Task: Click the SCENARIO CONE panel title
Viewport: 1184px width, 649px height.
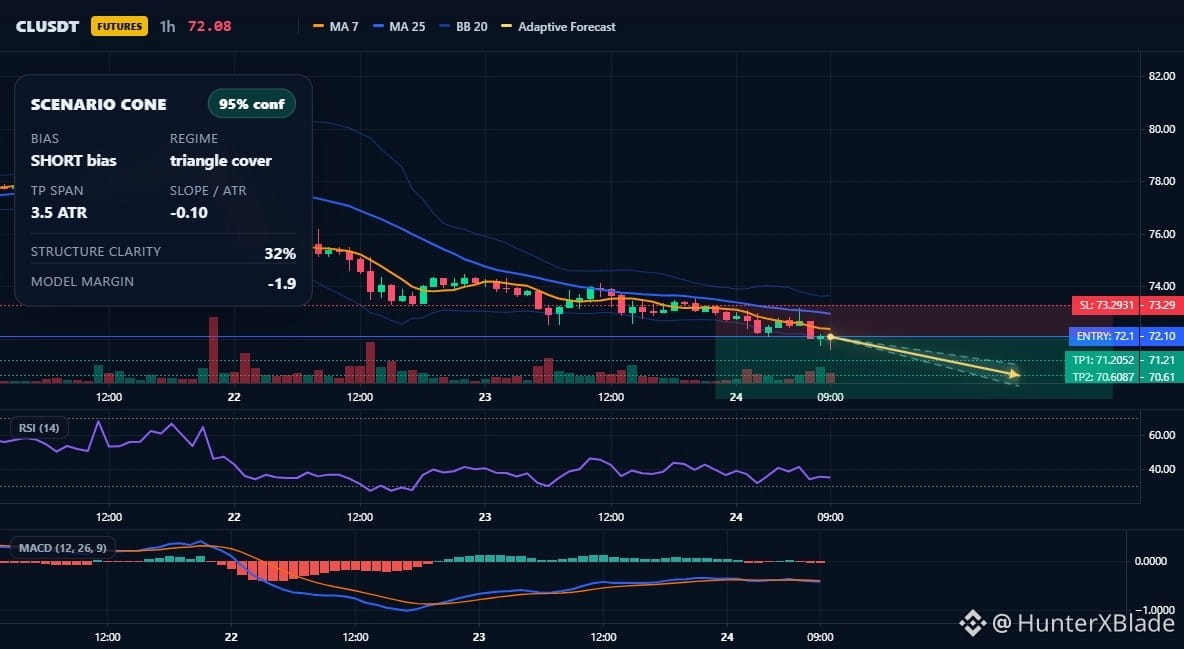Action: (x=98, y=105)
